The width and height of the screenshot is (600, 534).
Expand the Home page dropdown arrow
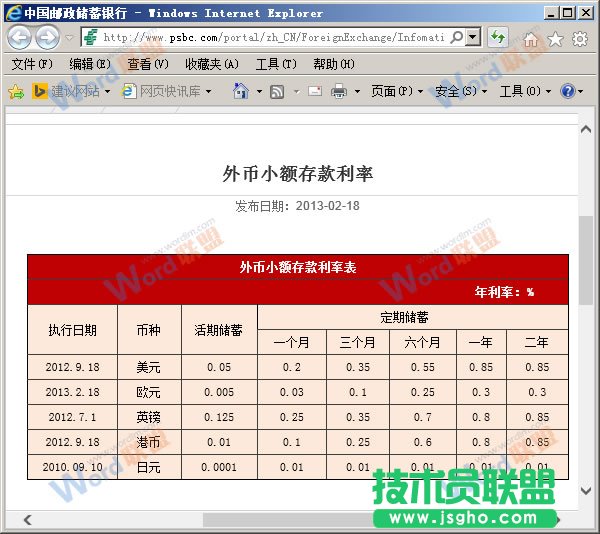[259, 91]
